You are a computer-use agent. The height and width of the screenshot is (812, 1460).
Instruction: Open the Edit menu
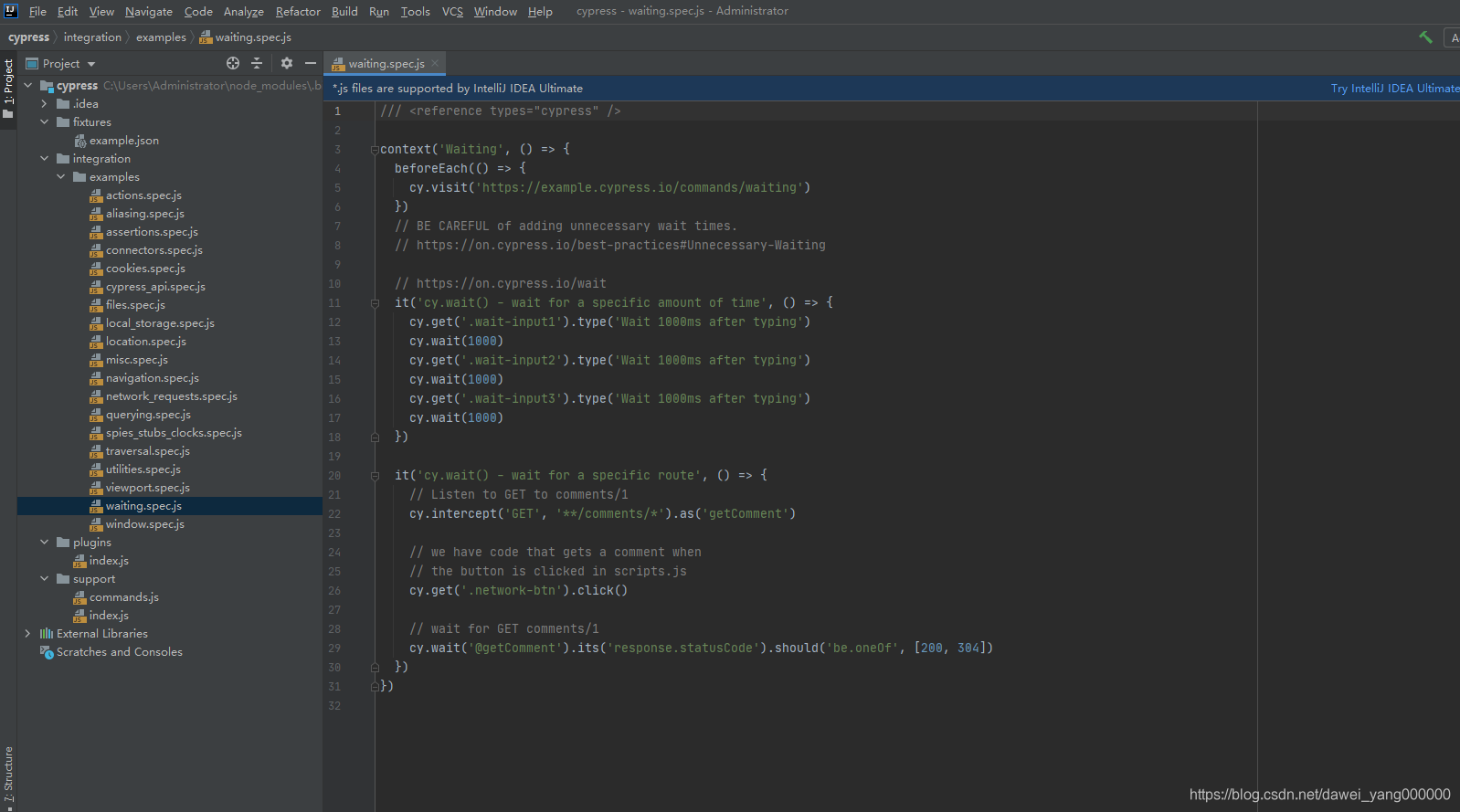[68, 11]
